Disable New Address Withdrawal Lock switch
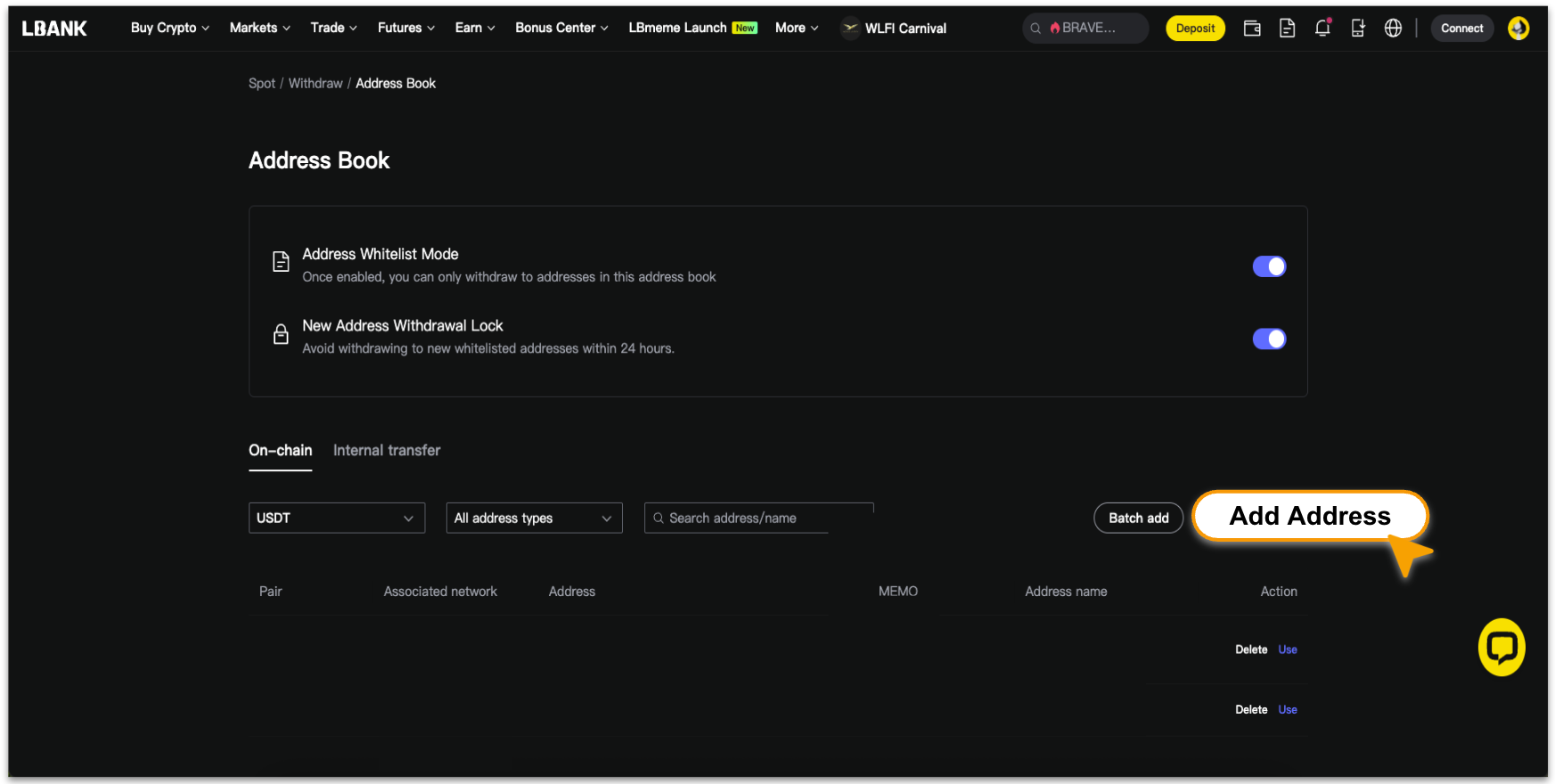The width and height of the screenshot is (1555, 784). [x=1269, y=339]
